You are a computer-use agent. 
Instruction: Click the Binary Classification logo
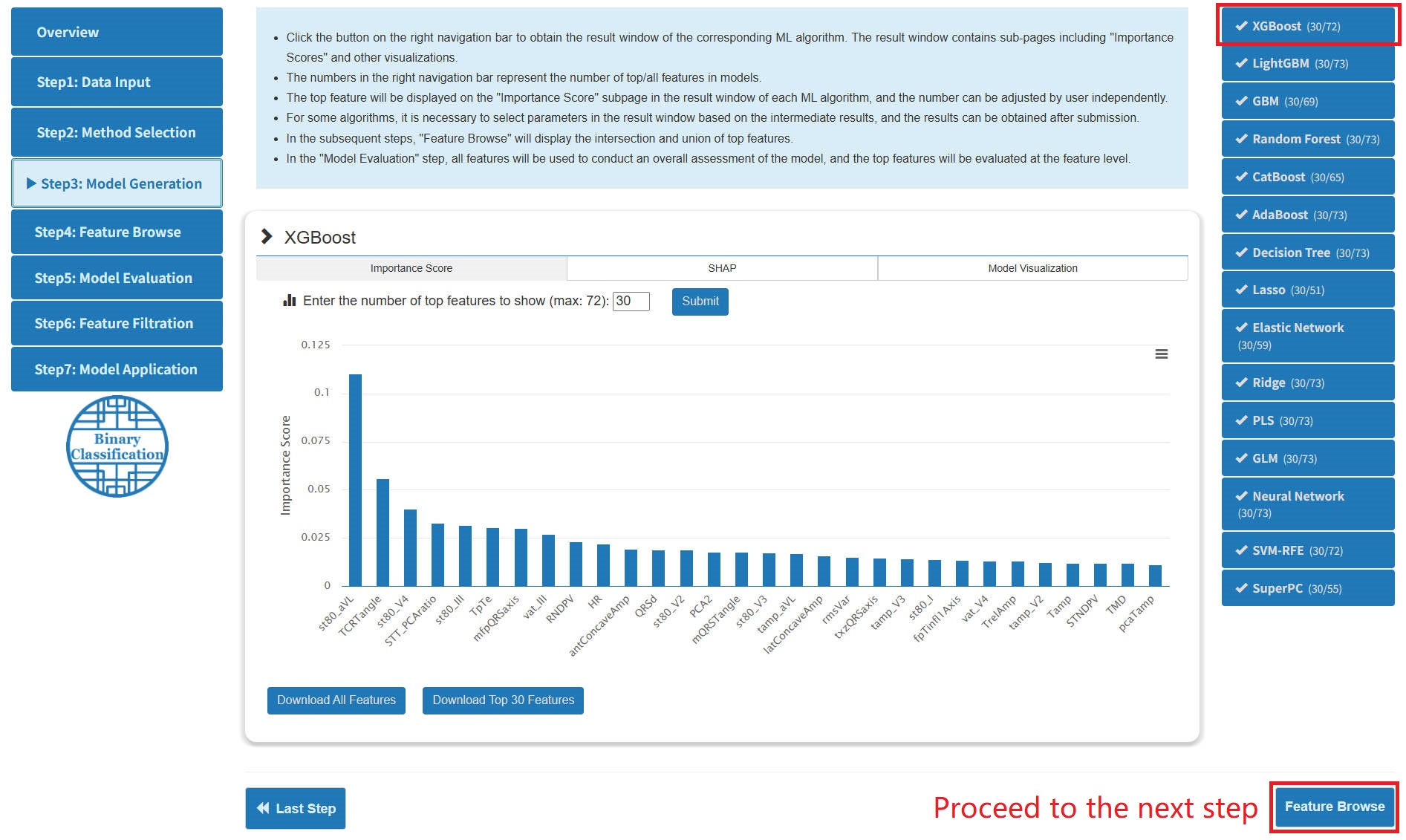tap(117, 446)
